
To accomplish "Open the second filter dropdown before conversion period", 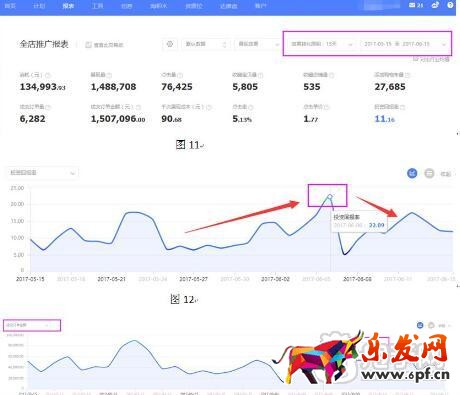I will [257, 44].
